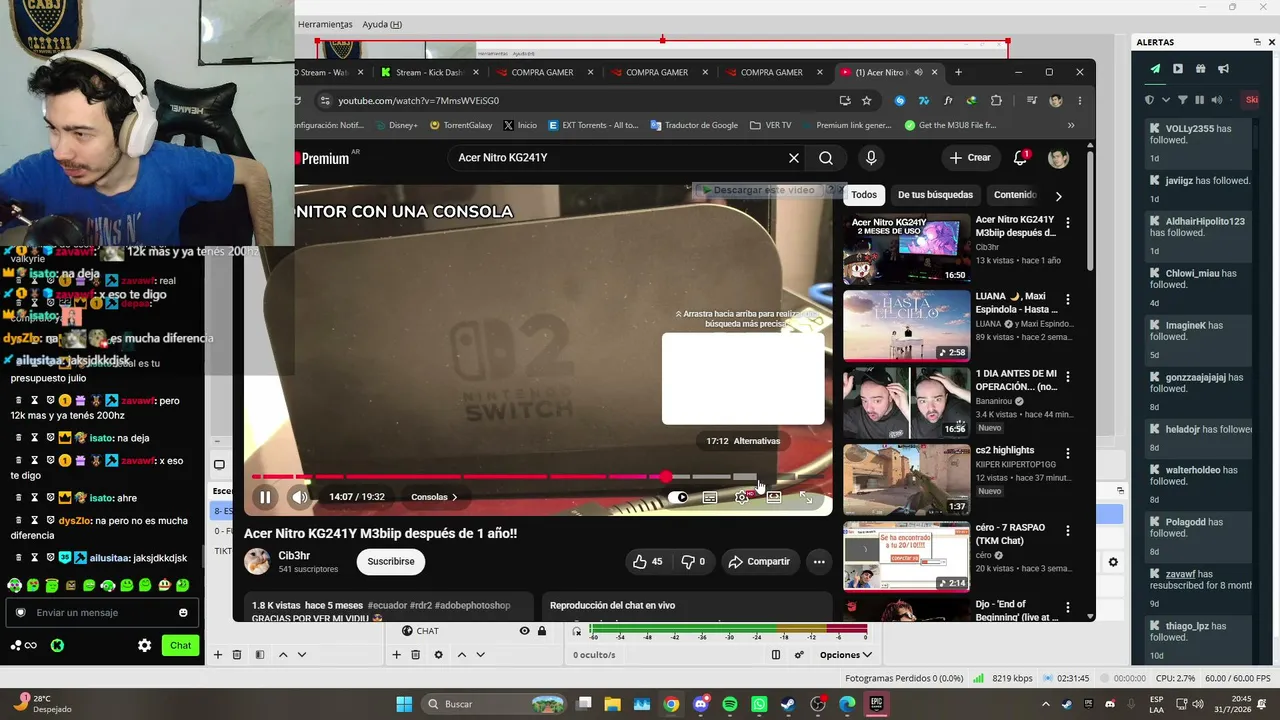1280x720 pixels.
Task: Open the Traductor de Google bookmark
Action: pos(694,126)
